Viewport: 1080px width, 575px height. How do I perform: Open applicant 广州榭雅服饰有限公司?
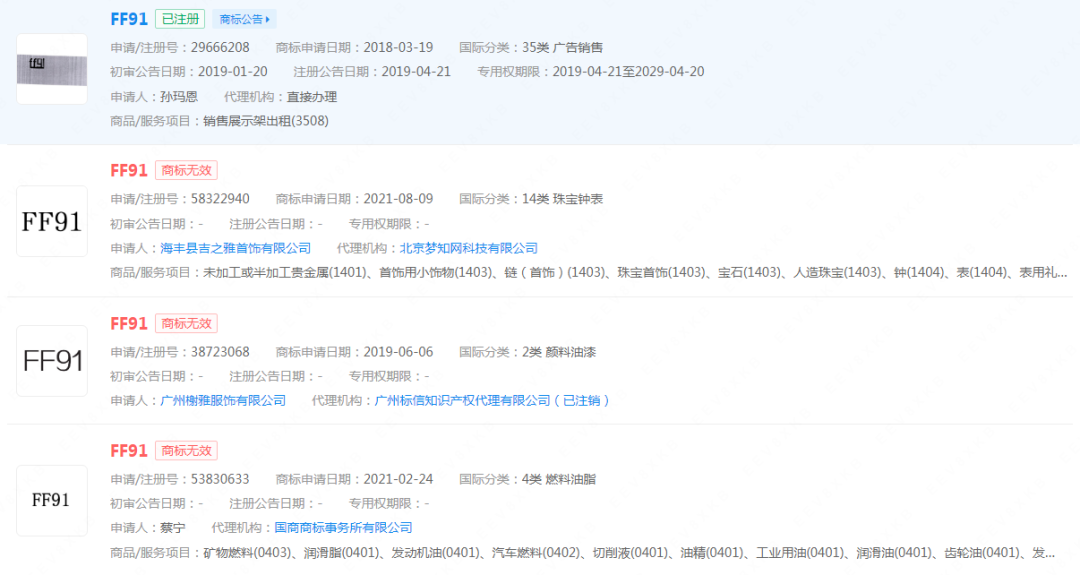point(222,400)
